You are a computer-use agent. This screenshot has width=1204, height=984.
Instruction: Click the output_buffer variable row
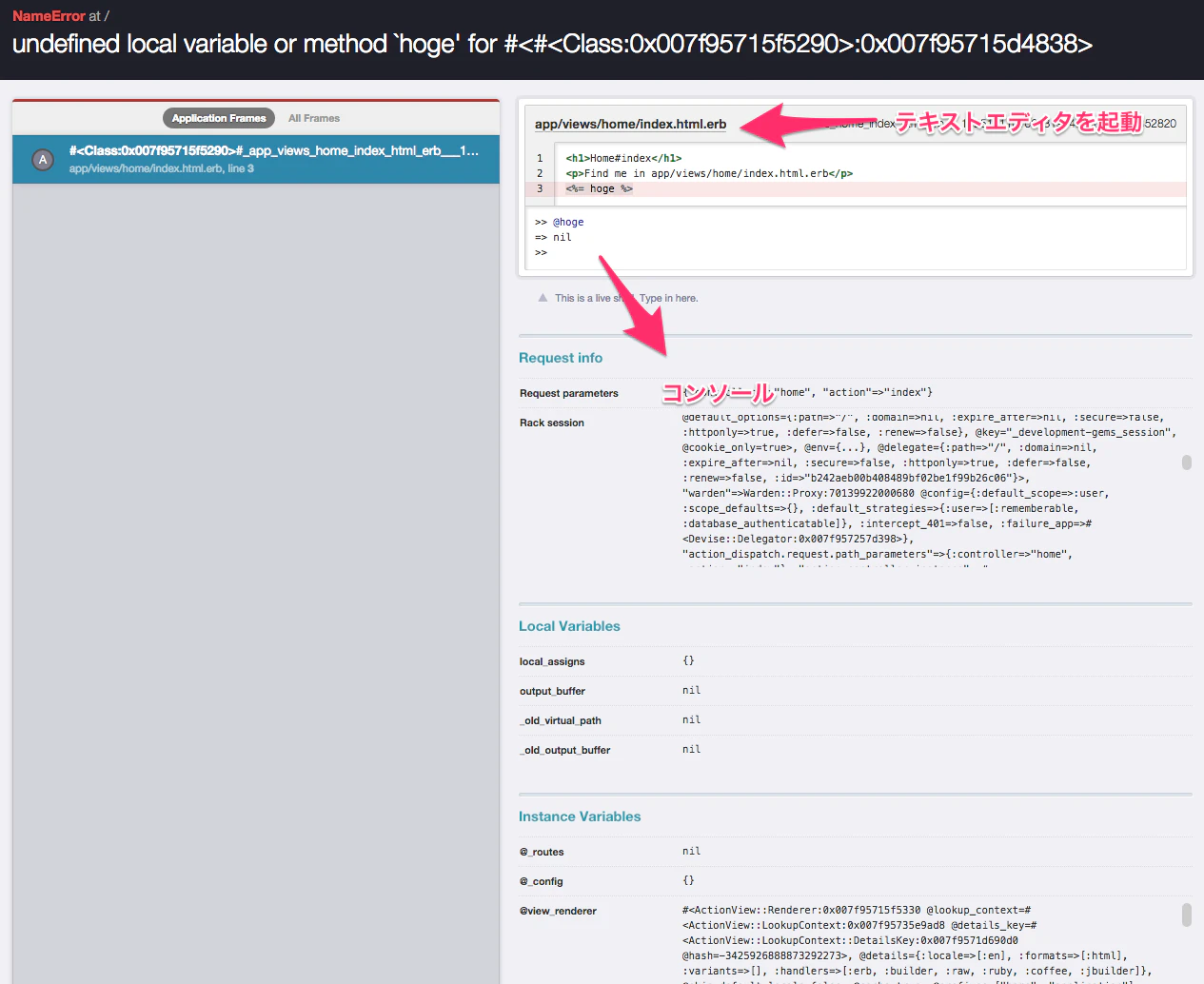[x=856, y=691]
